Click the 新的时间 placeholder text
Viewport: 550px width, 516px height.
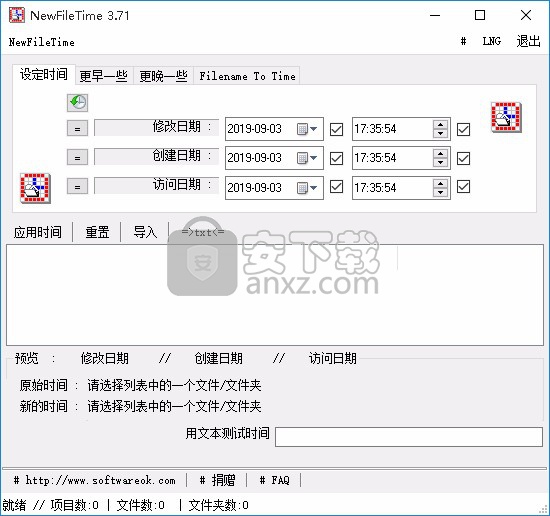174,407
